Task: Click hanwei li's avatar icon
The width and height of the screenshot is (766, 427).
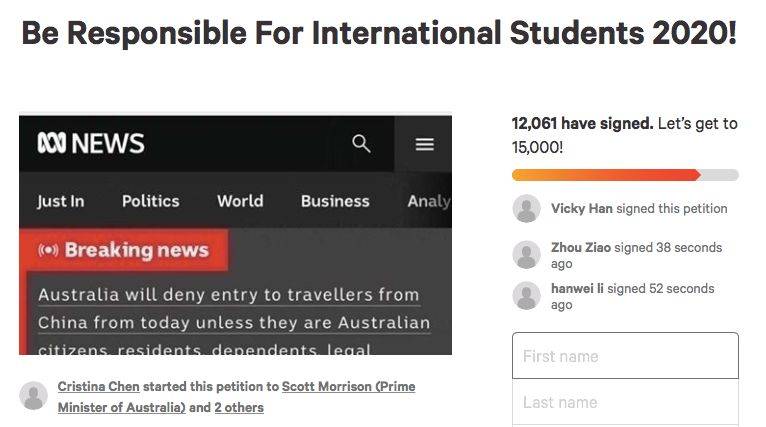Action: [x=527, y=296]
